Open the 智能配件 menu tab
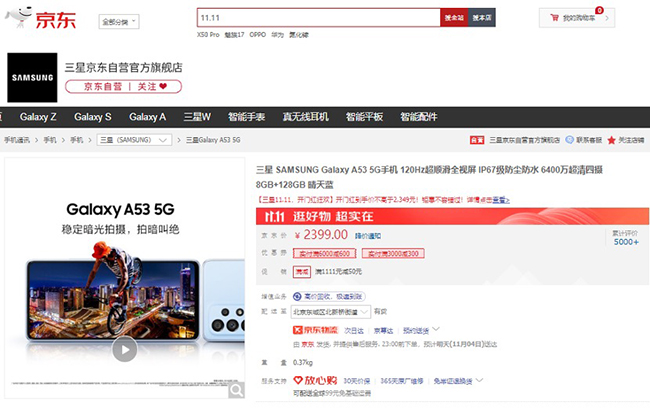The width and height of the screenshot is (650, 409). click(x=419, y=117)
